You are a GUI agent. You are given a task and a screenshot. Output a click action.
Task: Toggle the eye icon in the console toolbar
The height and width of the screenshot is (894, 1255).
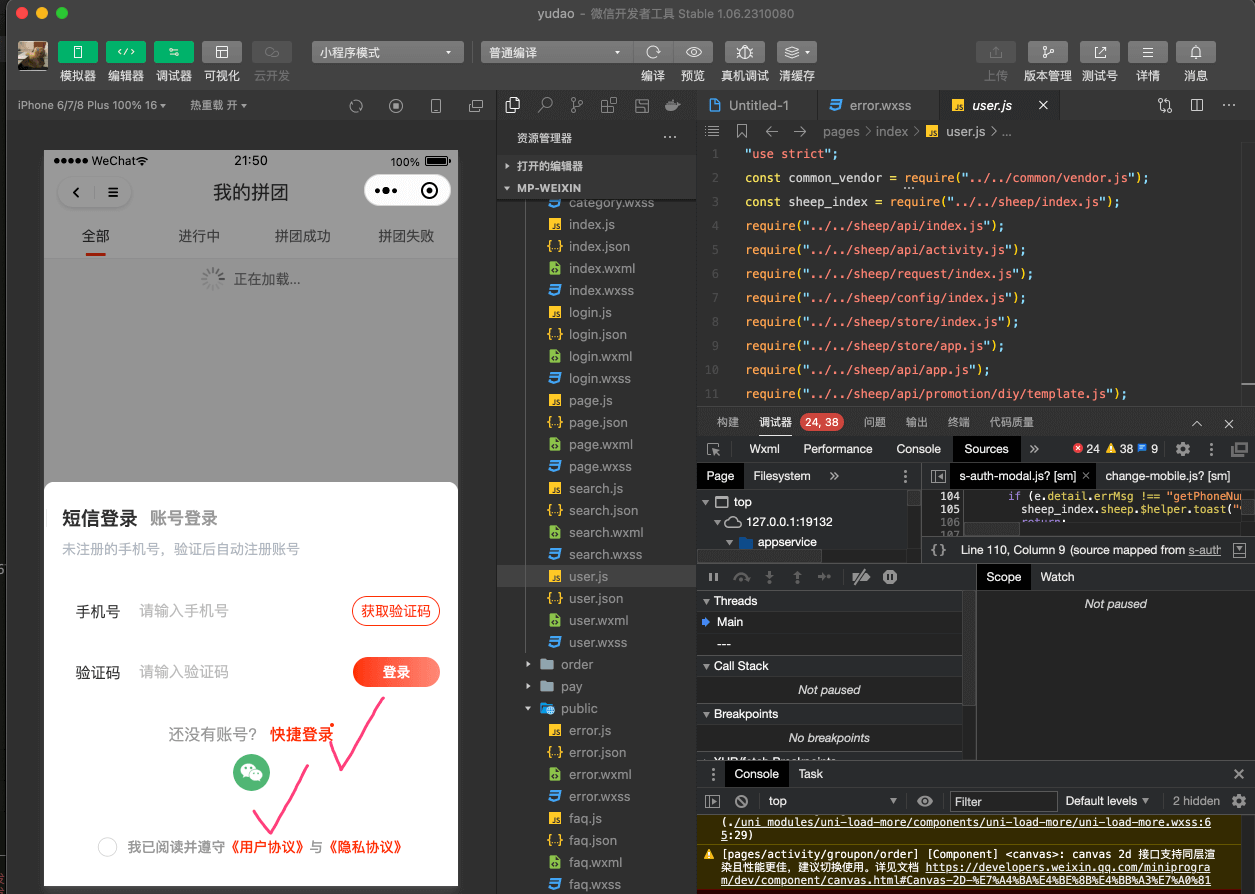924,800
